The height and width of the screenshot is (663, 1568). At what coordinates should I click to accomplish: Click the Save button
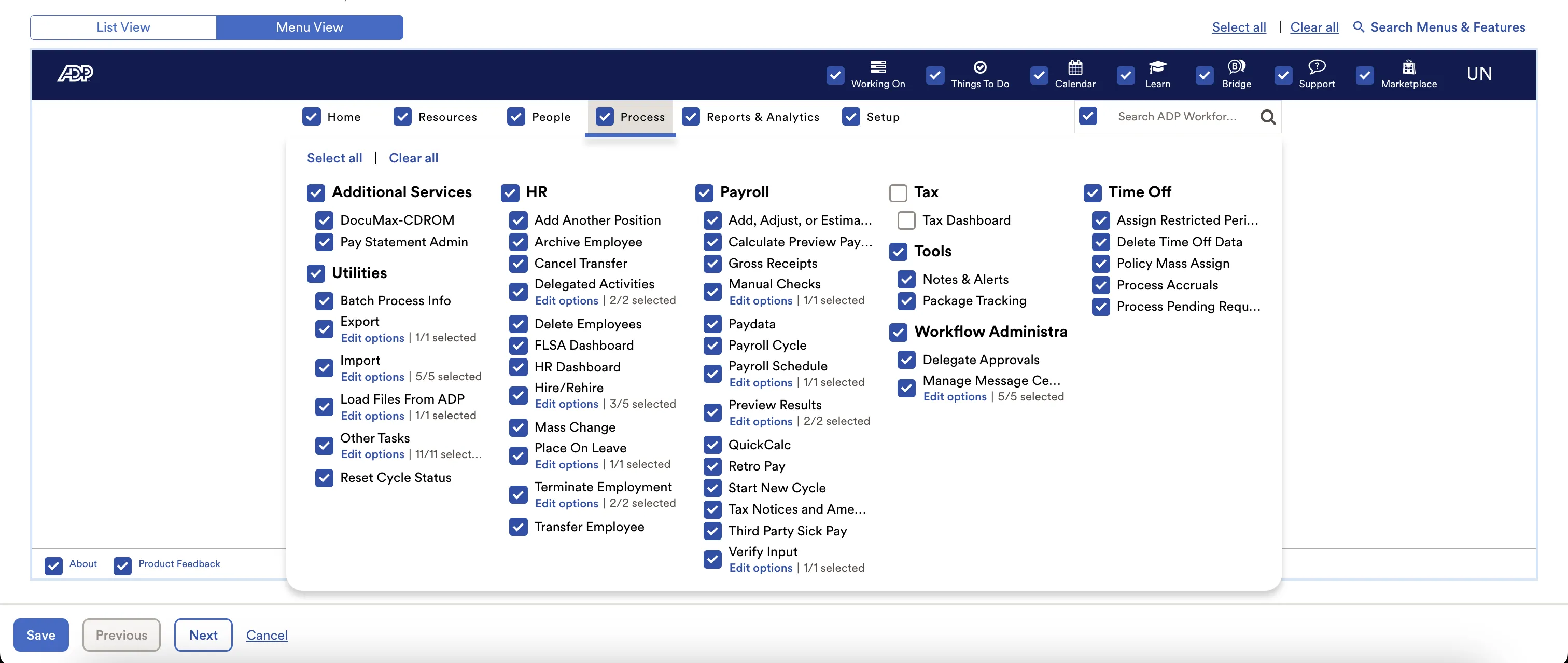(x=41, y=635)
